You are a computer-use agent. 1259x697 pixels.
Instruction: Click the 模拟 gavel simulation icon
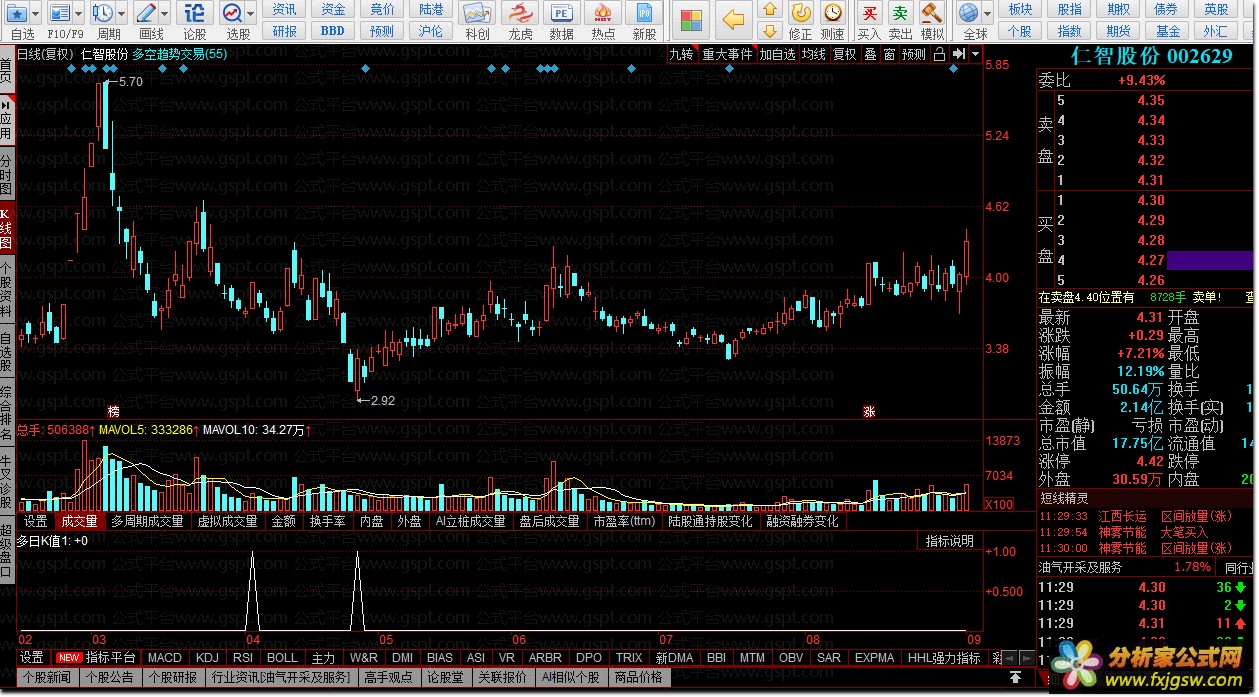(x=932, y=13)
